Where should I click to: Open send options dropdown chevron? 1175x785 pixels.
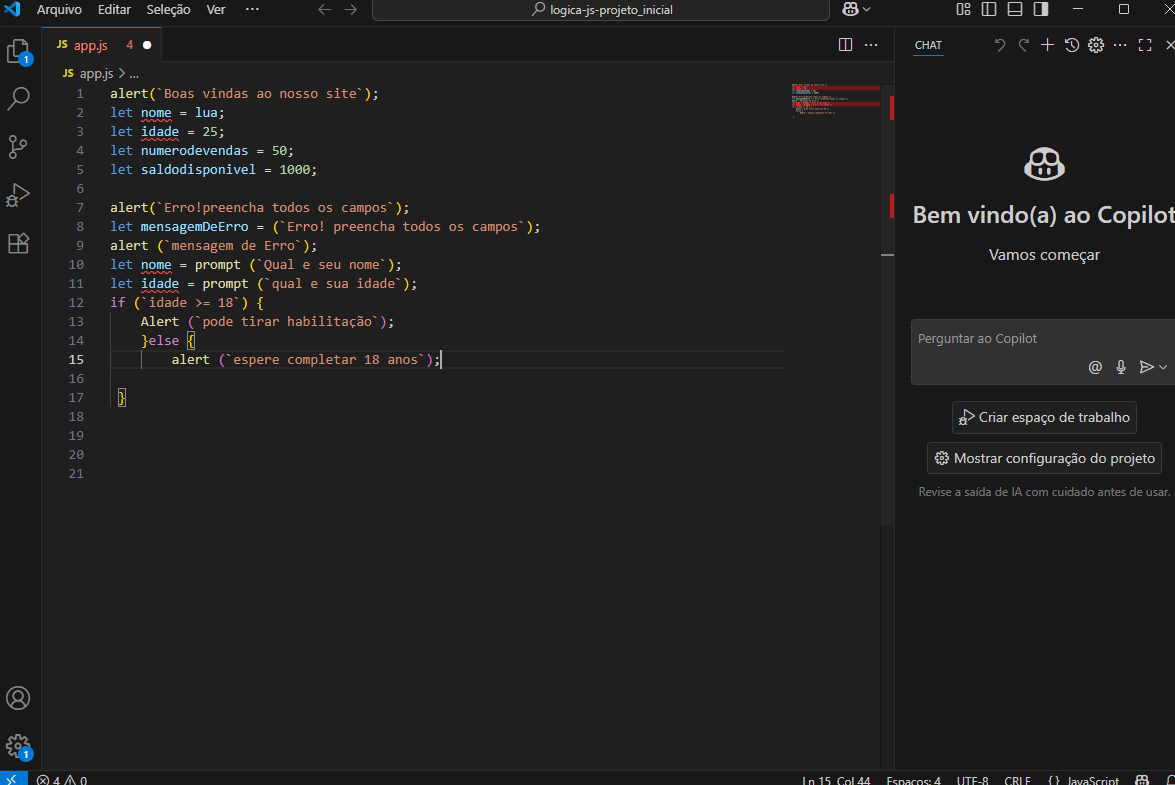(1162, 367)
